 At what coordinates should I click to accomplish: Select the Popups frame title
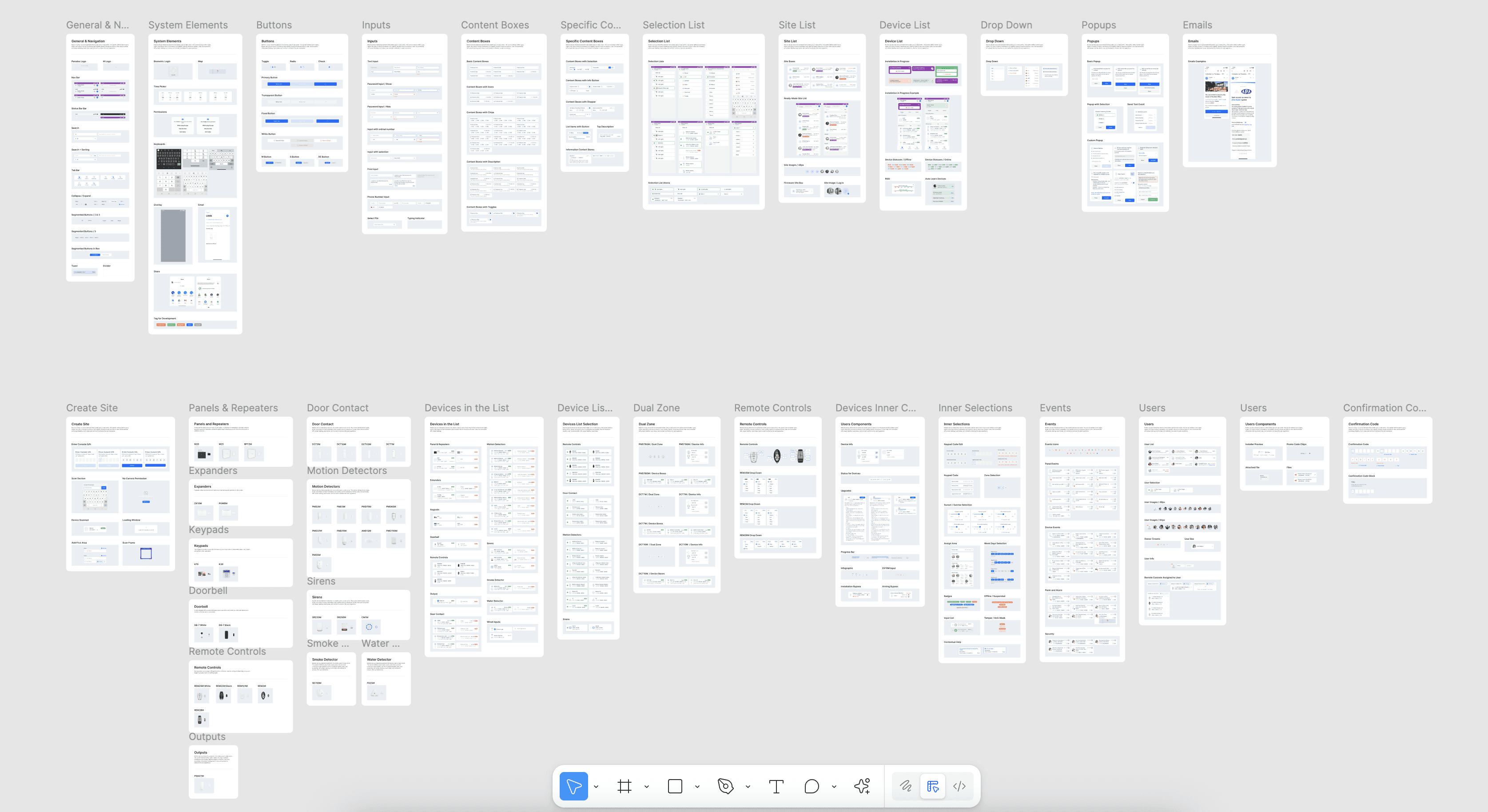pyautogui.click(x=1098, y=25)
